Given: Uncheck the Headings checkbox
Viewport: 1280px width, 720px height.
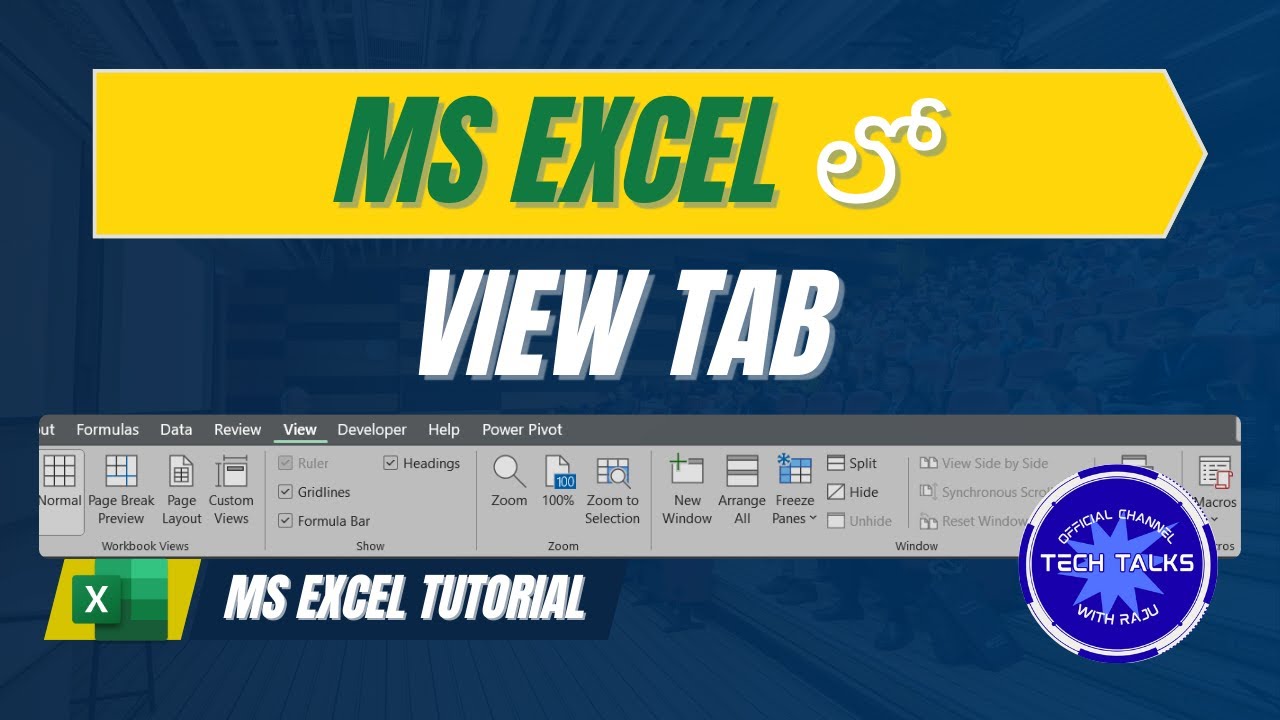Looking at the screenshot, I should coord(422,463).
